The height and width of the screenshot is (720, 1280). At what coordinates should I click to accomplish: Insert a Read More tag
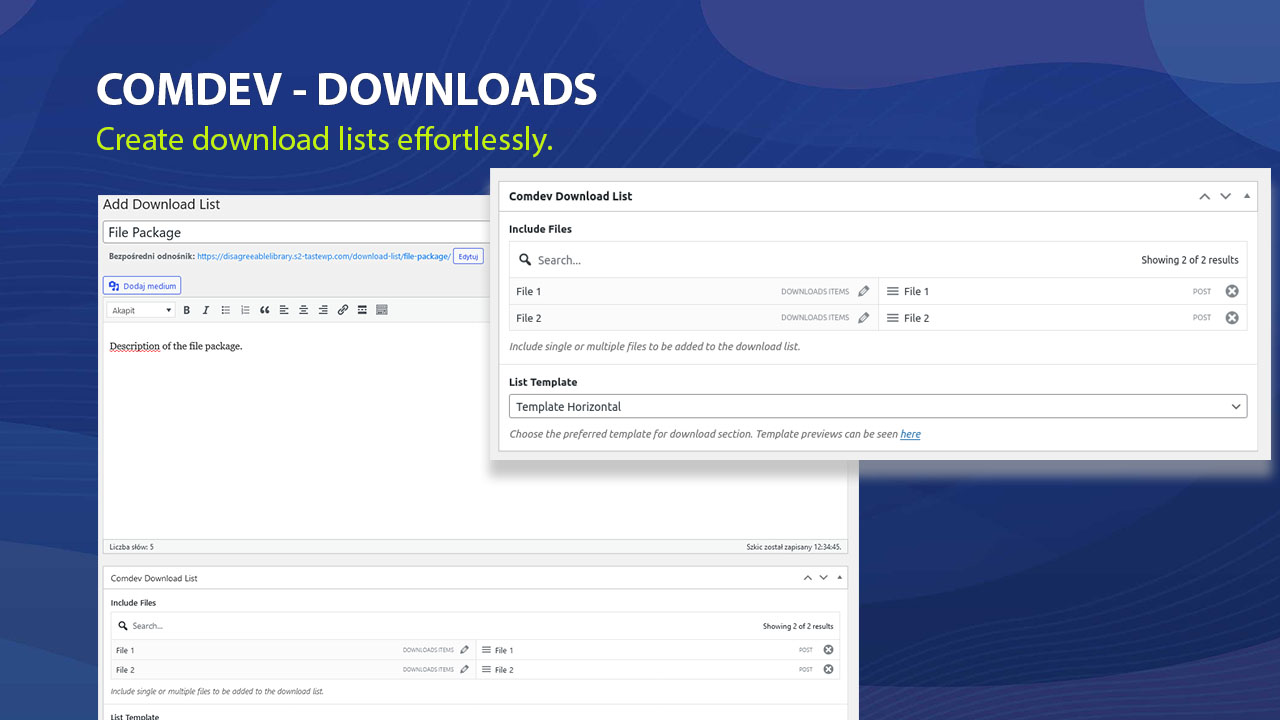(x=362, y=310)
